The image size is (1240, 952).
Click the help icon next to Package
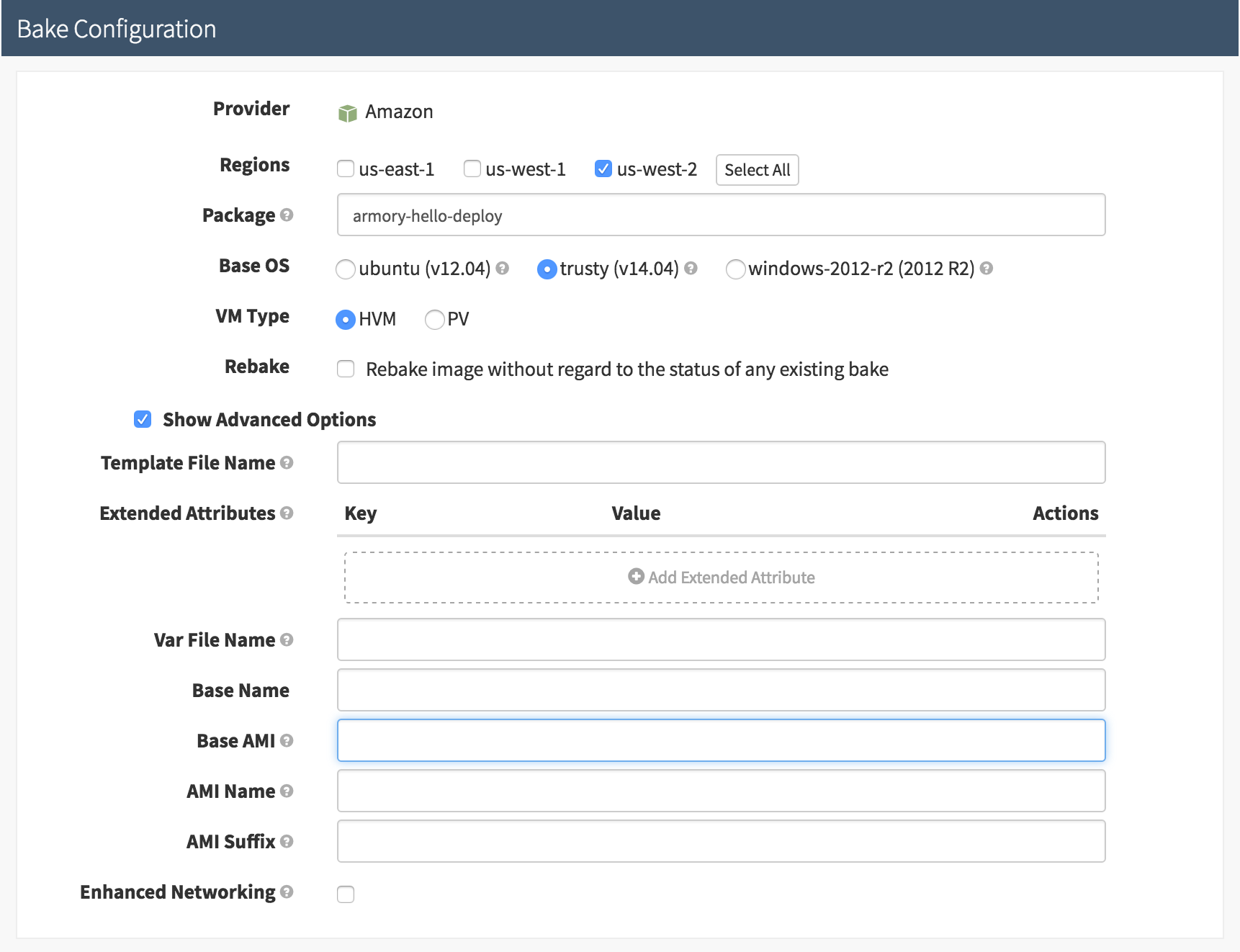(287, 215)
